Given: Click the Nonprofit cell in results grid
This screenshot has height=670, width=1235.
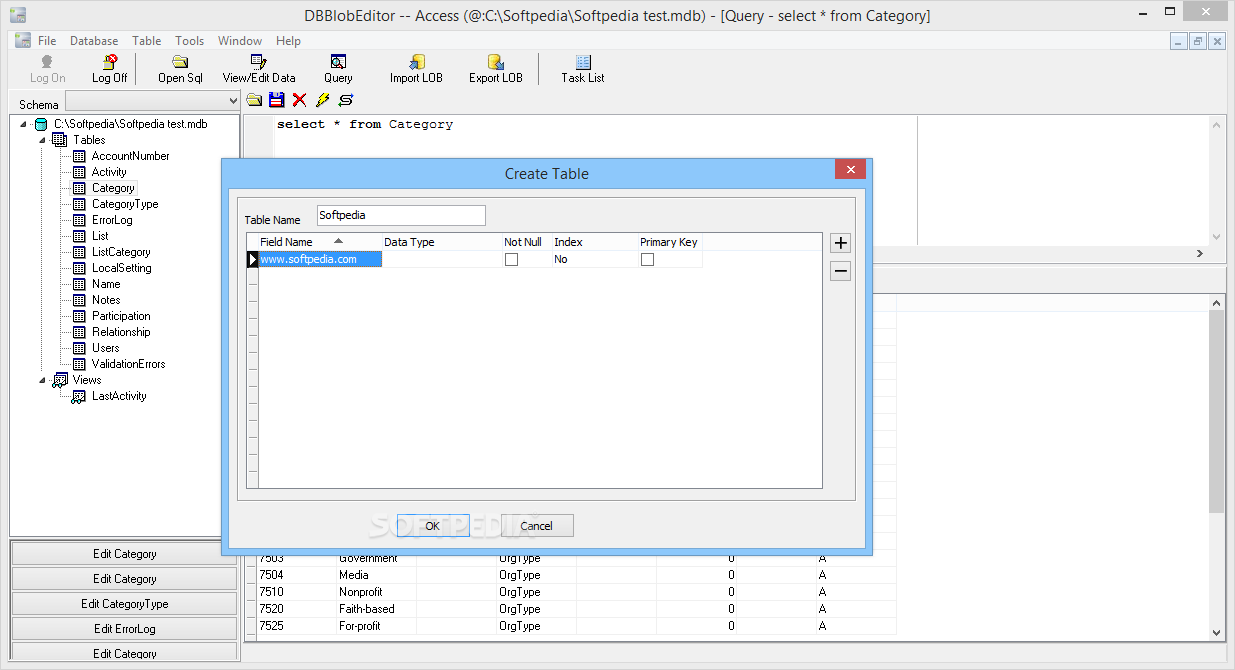Looking at the screenshot, I should pos(376,592).
